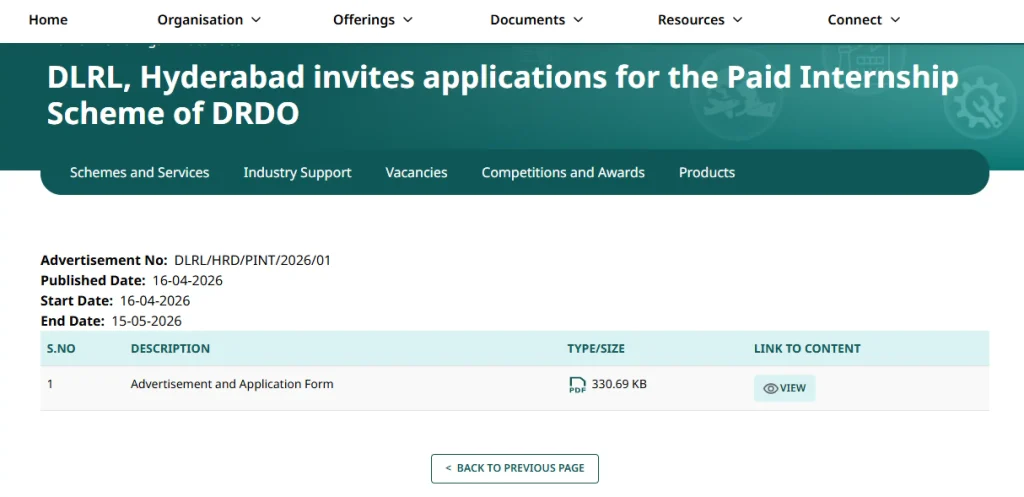Click the eye icon View button
This screenshot has width=1024, height=497.
[x=784, y=388]
